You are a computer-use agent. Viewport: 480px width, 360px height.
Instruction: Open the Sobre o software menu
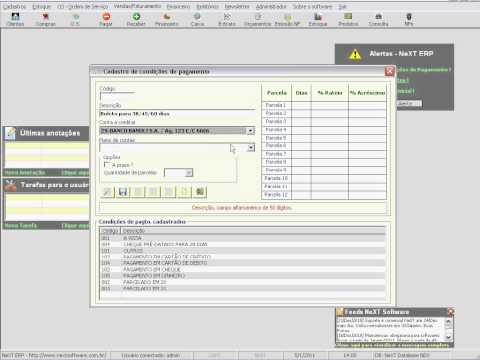tap(312, 7)
